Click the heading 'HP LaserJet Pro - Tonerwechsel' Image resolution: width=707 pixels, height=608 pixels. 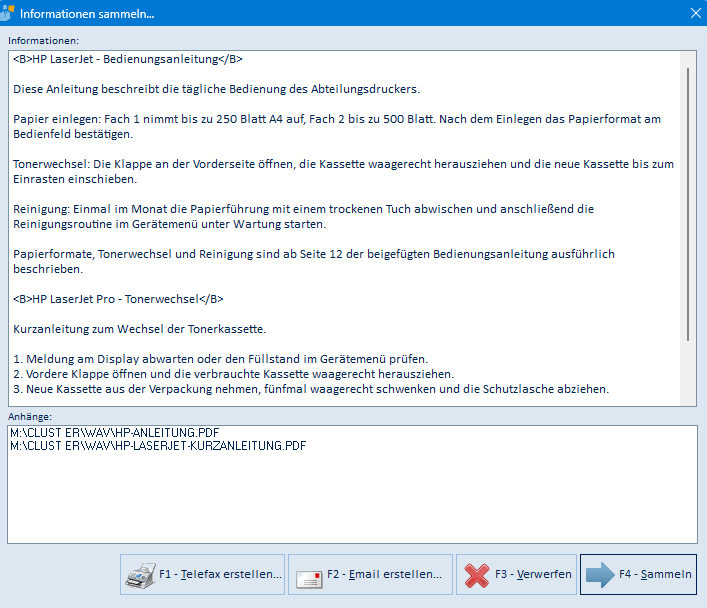point(118,299)
